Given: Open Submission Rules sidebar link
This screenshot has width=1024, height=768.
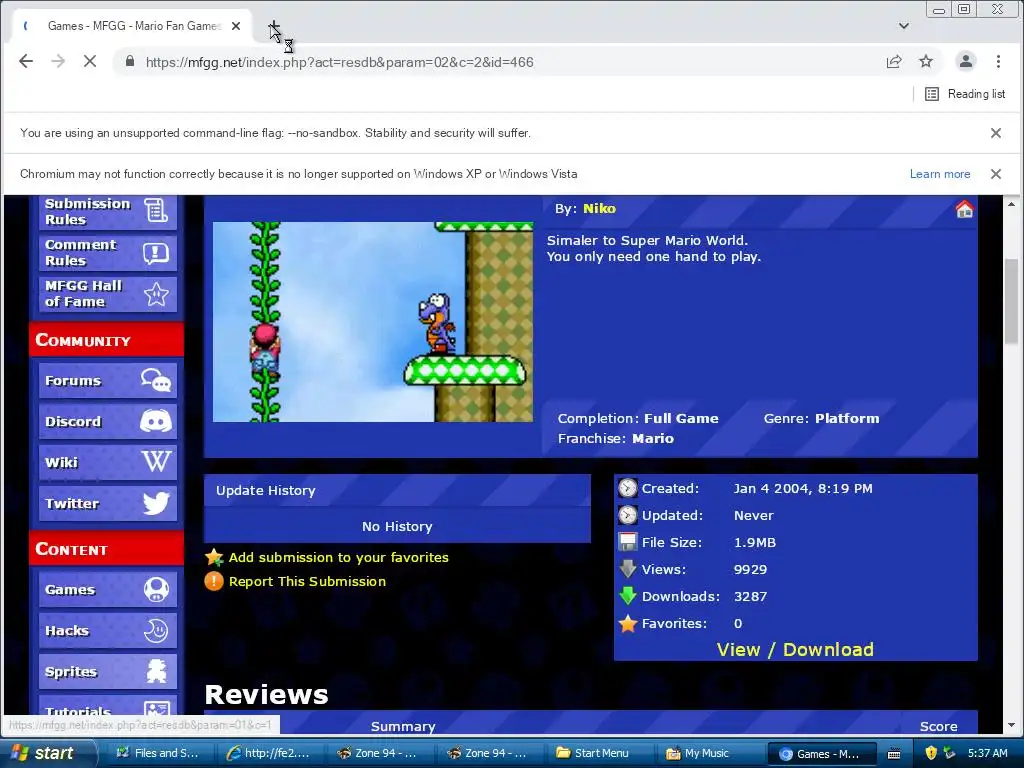Looking at the screenshot, I should pos(108,212).
